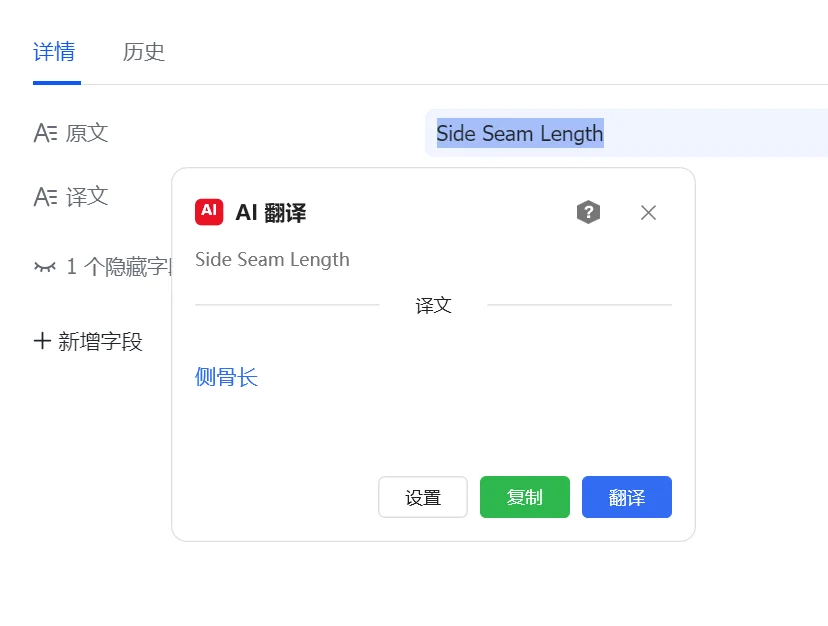
Task: Click the 1 个隐藏字段 text
Action: (120, 267)
